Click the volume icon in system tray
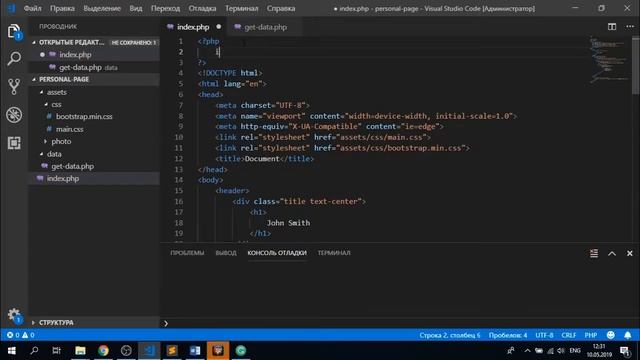This screenshot has height=360, width=640. (561, 351)
